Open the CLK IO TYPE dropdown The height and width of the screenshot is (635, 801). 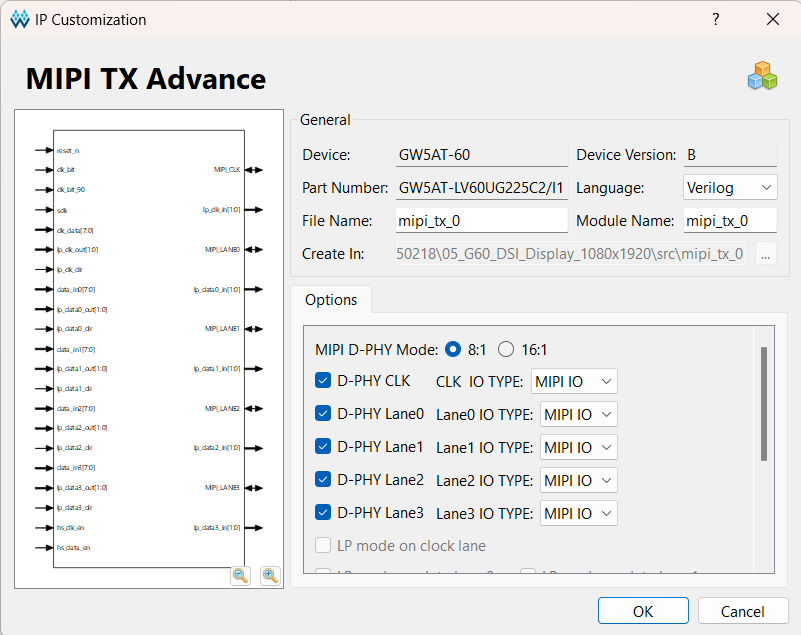[574, 381]
